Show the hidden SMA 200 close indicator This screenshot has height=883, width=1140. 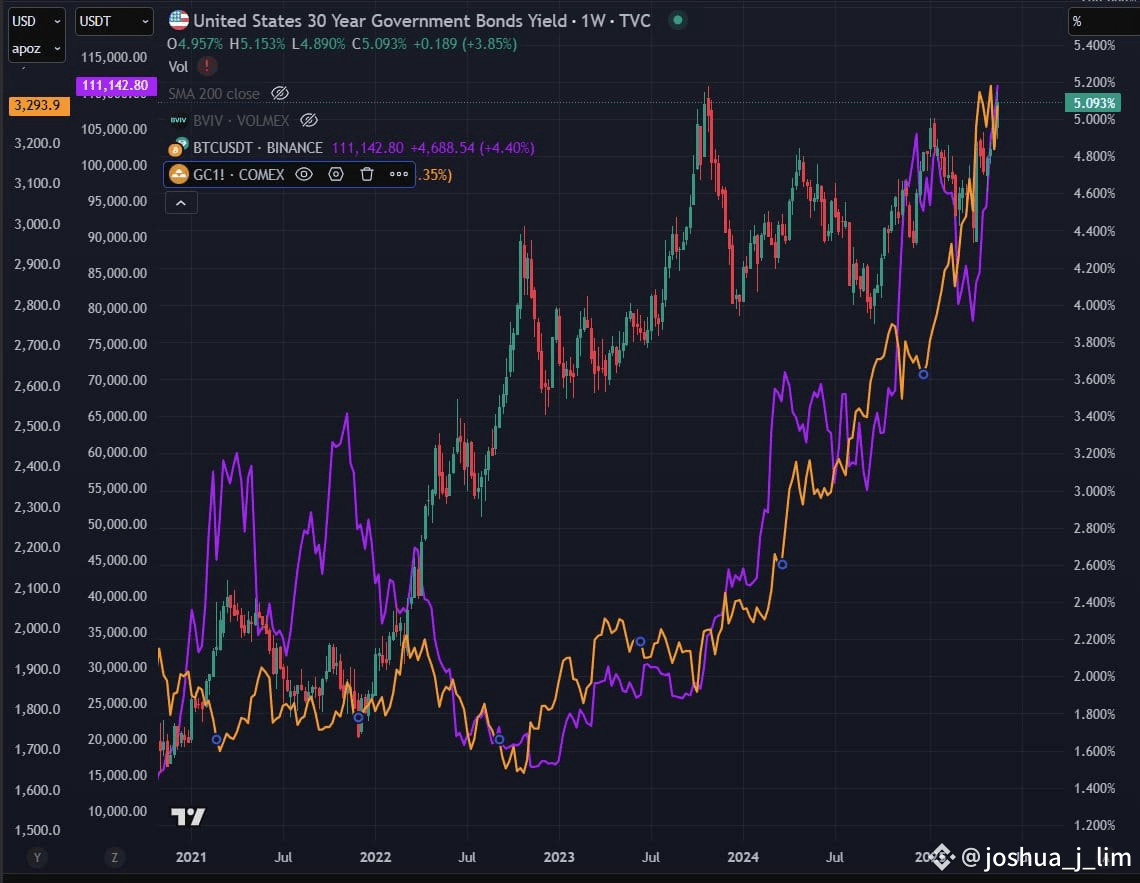pos(280,93)
